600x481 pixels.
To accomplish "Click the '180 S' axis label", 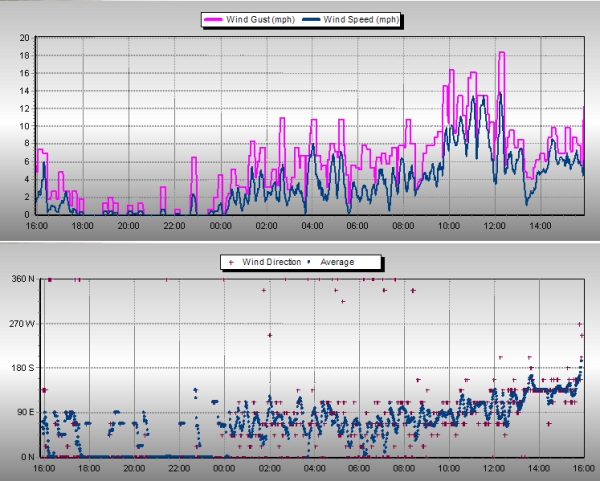I will (x=21, y=369).
